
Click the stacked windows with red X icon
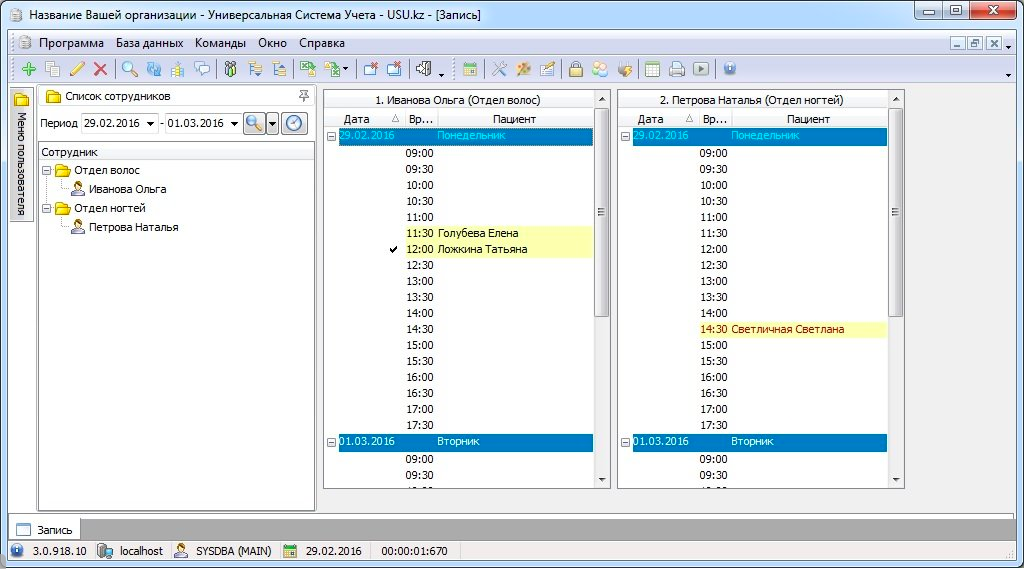394,69
